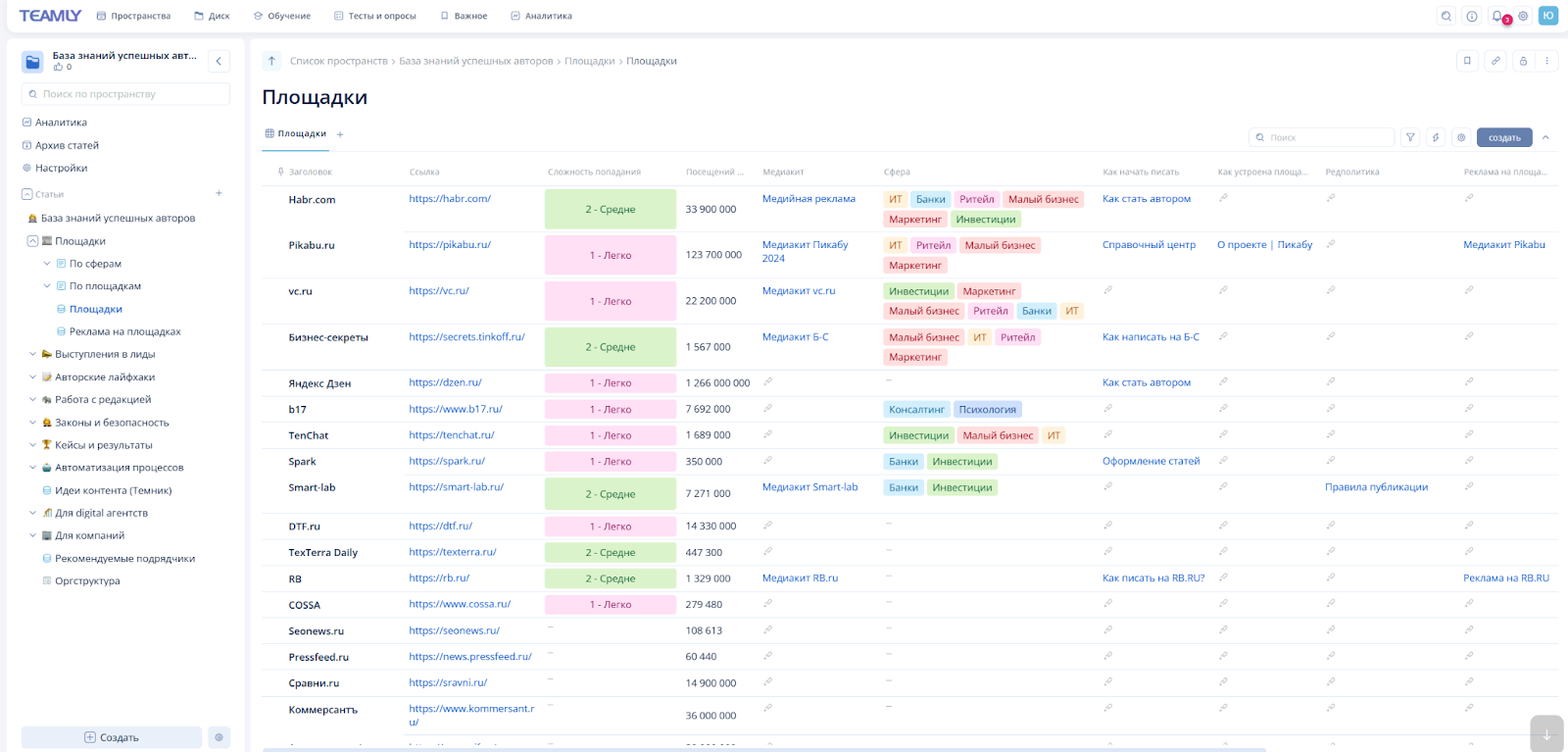This screenshot has height=752, width=1568.
Task: Expand Авторские лайфхаки node
Action: point(32,376)
